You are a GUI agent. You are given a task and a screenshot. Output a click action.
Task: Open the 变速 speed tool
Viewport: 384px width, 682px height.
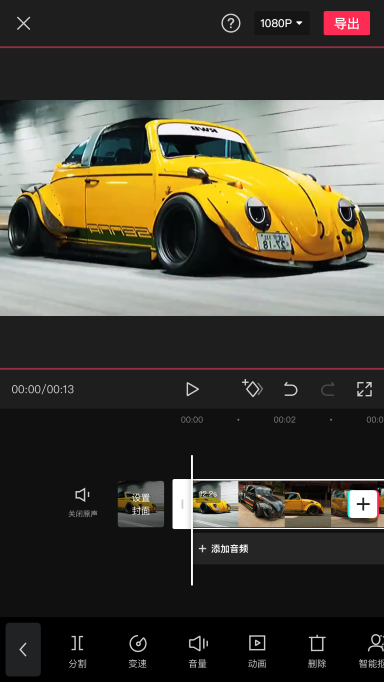[x=138, y=651]
